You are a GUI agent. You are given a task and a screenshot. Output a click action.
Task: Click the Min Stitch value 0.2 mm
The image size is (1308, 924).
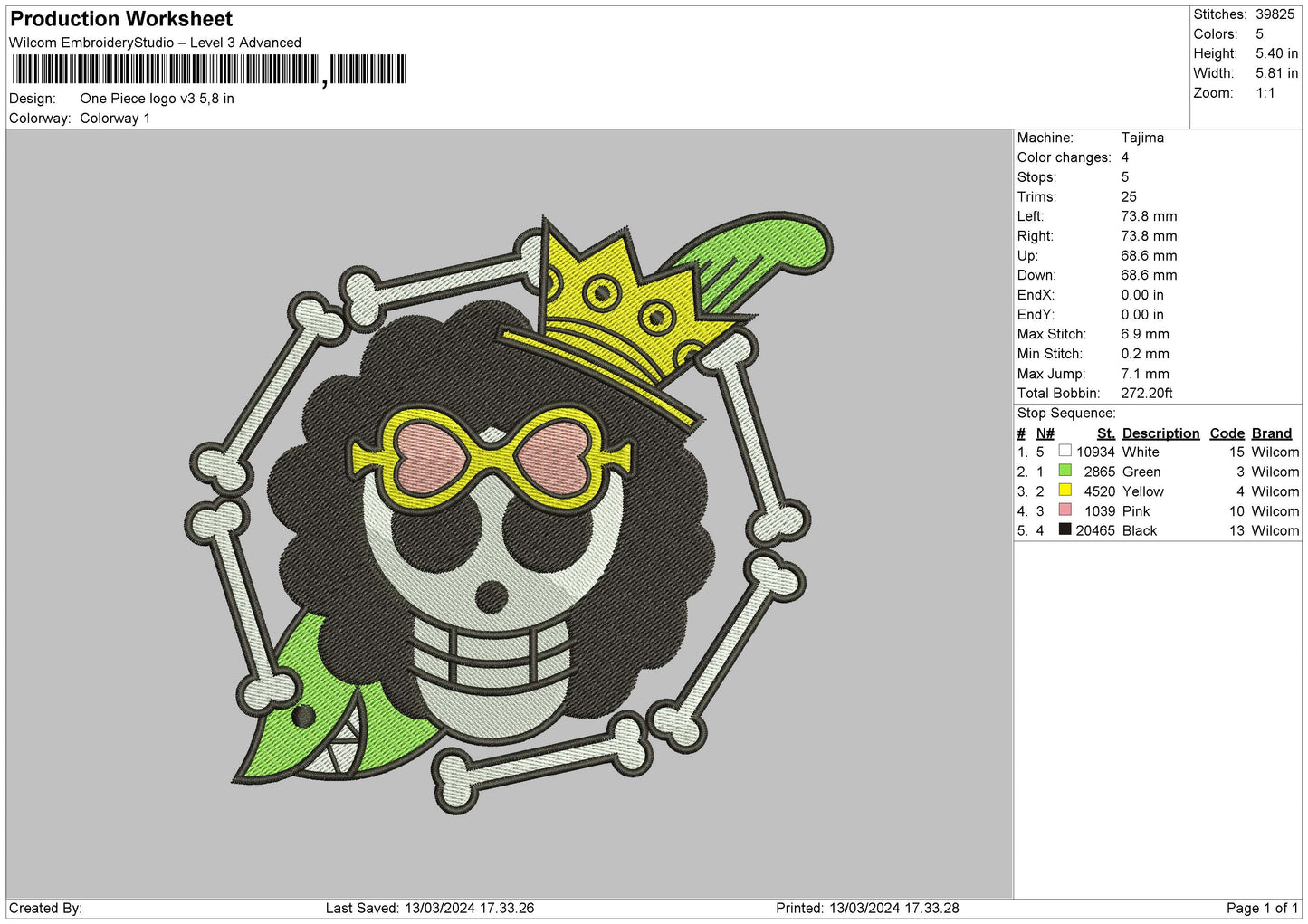pos(1145,354)
